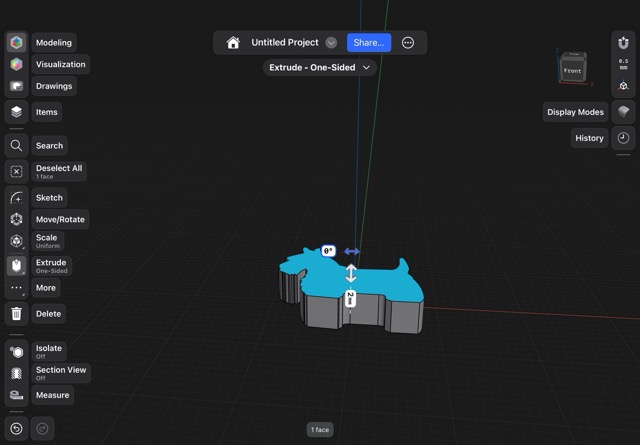Viewport: 640px width, 445px height.
Task: Open the 0.5 mm grid snap setting
Action: 623,64
